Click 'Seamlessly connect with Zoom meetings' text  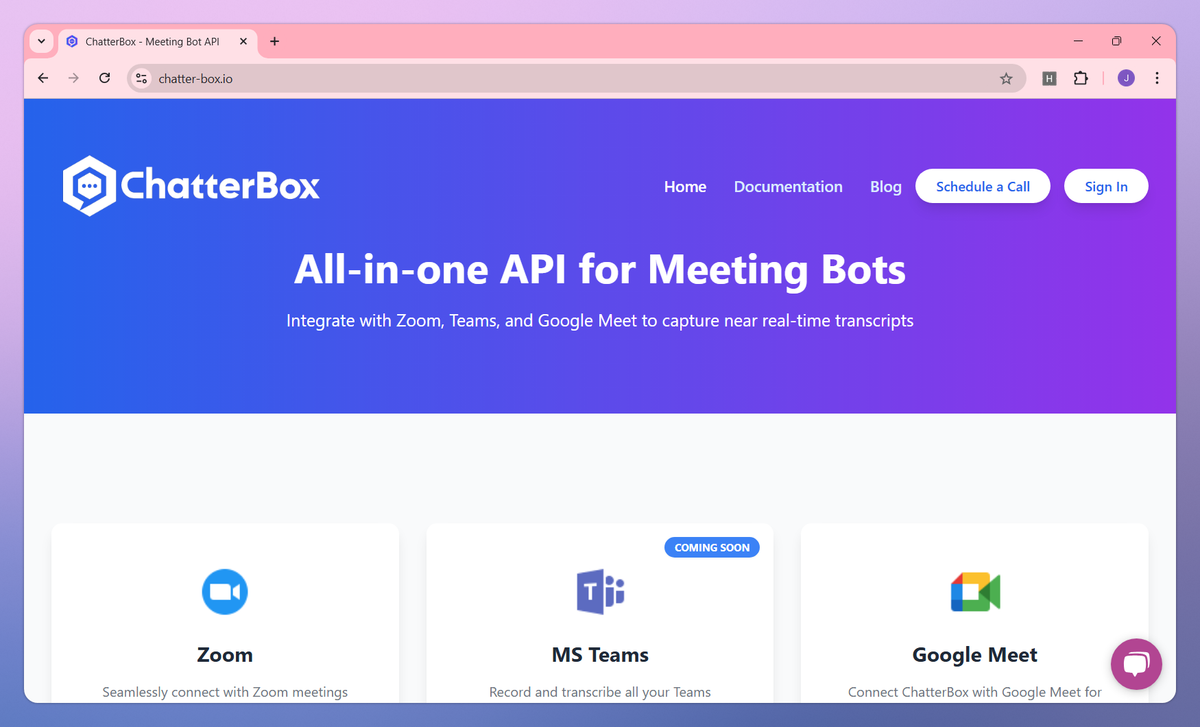click(x=225, y=692)
